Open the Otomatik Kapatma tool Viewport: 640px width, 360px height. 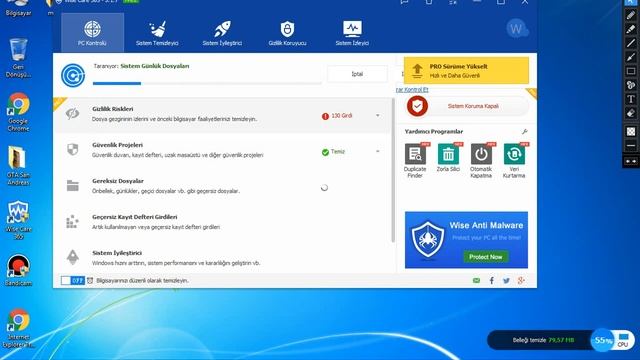tap(481, 160)
